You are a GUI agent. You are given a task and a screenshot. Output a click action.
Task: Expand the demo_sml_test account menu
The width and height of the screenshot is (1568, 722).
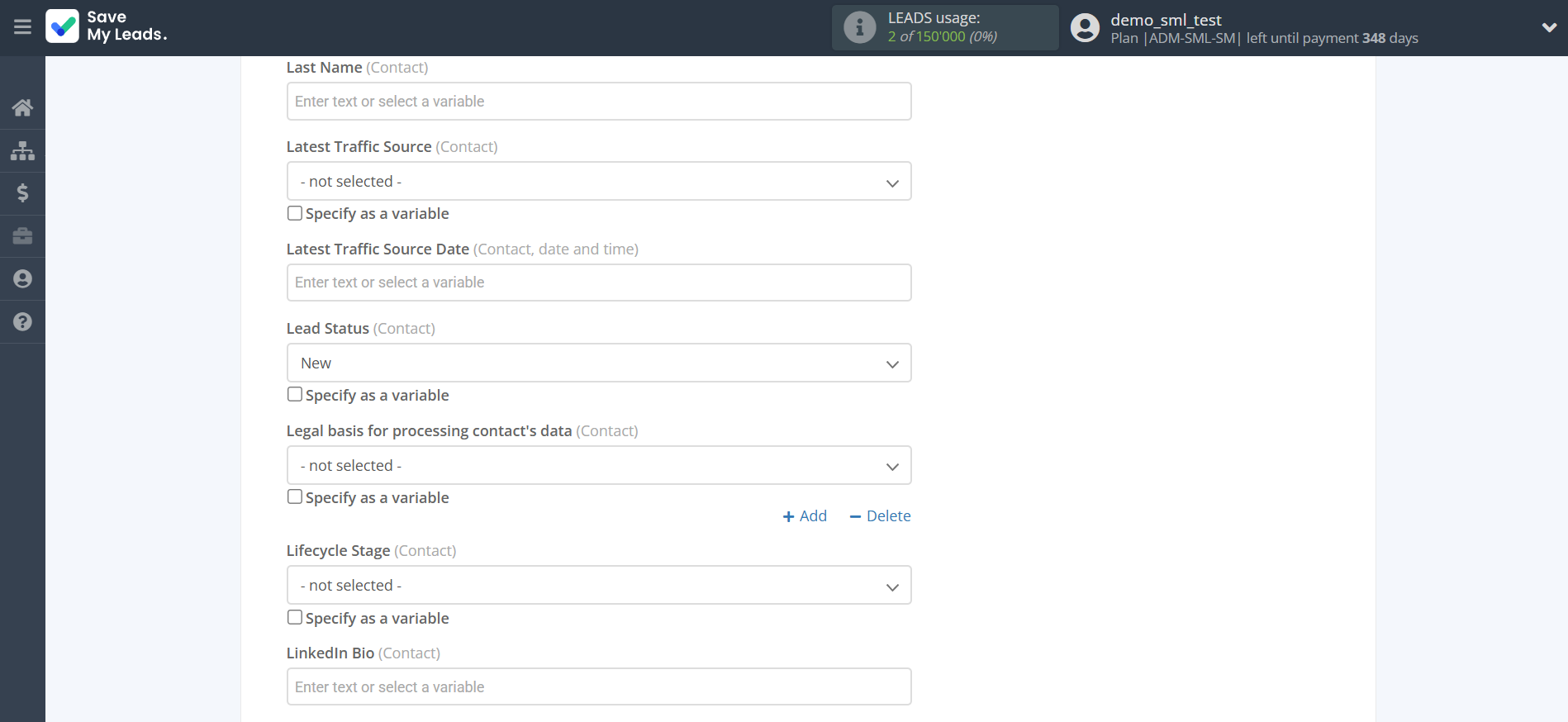tap(1548, 27)
